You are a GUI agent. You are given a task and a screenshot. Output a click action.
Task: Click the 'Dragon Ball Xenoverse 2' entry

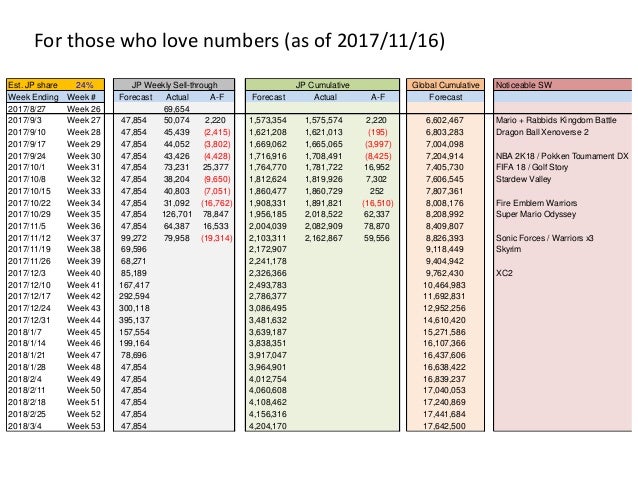[542, 132]
